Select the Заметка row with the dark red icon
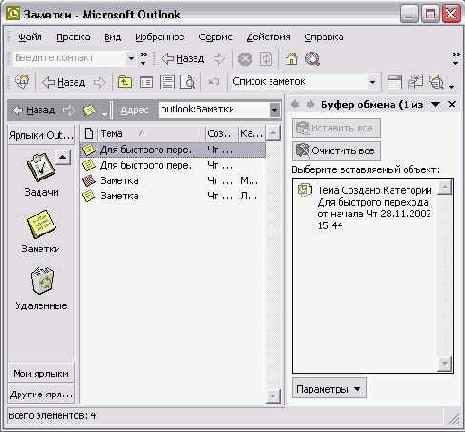 [173, 181]
